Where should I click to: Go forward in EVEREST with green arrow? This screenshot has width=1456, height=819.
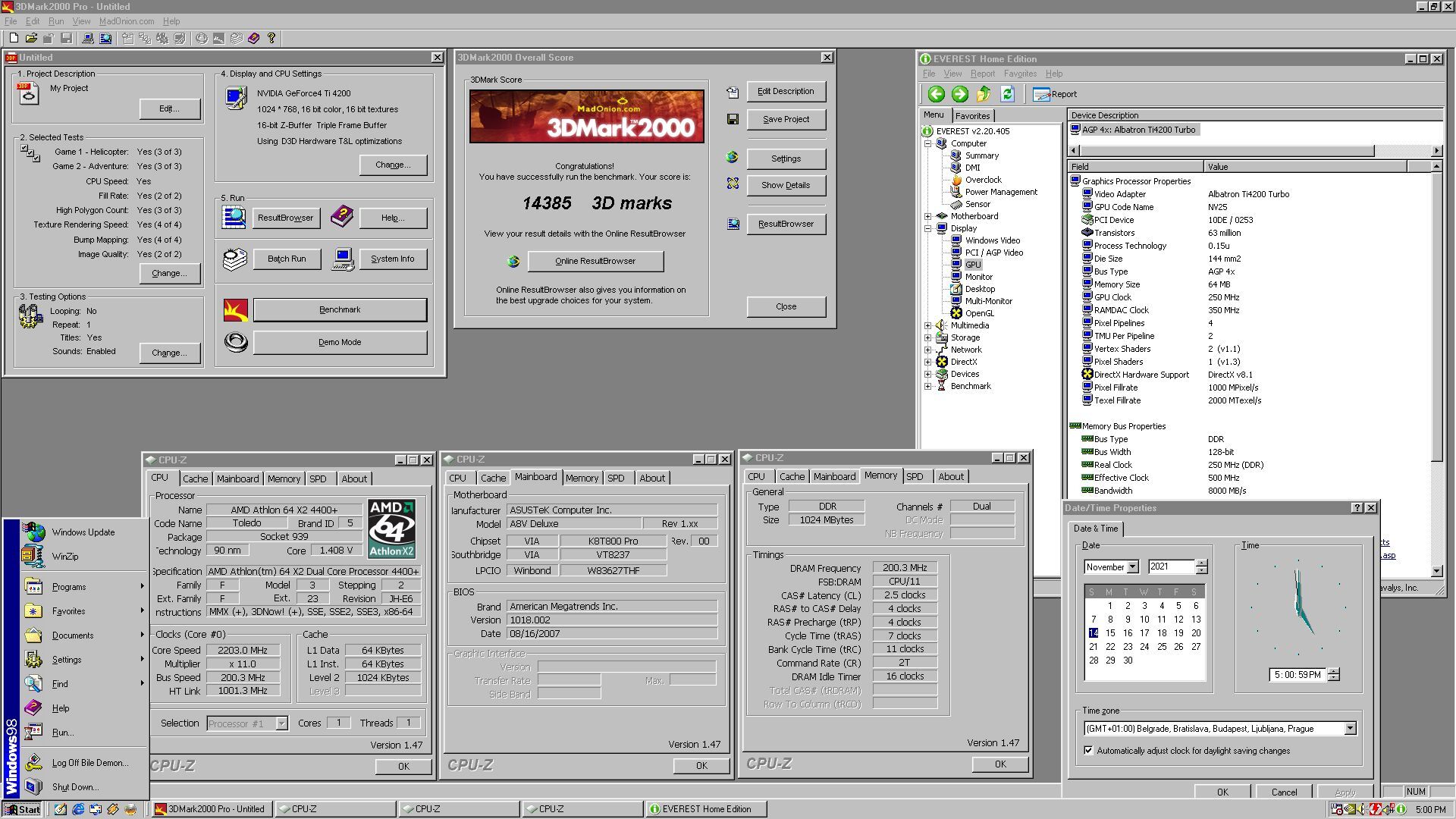pyautogui.click(x=960, y=94)
